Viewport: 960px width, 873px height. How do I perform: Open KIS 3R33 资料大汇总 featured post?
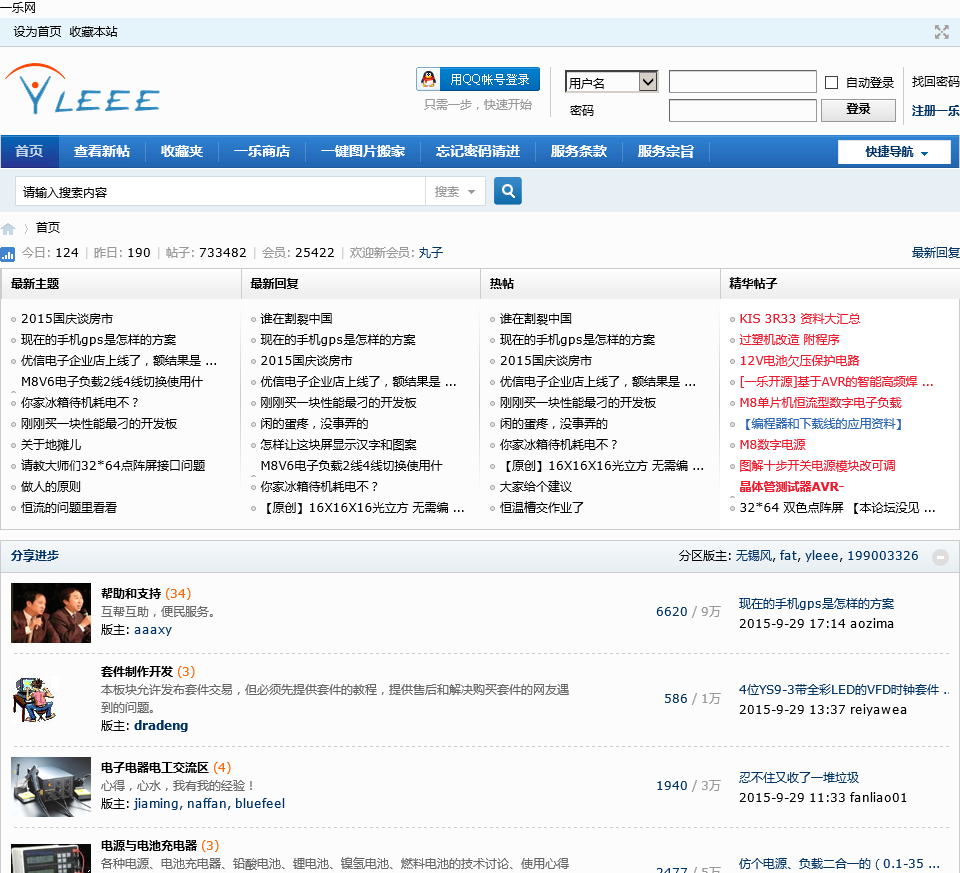coord(800,319)
